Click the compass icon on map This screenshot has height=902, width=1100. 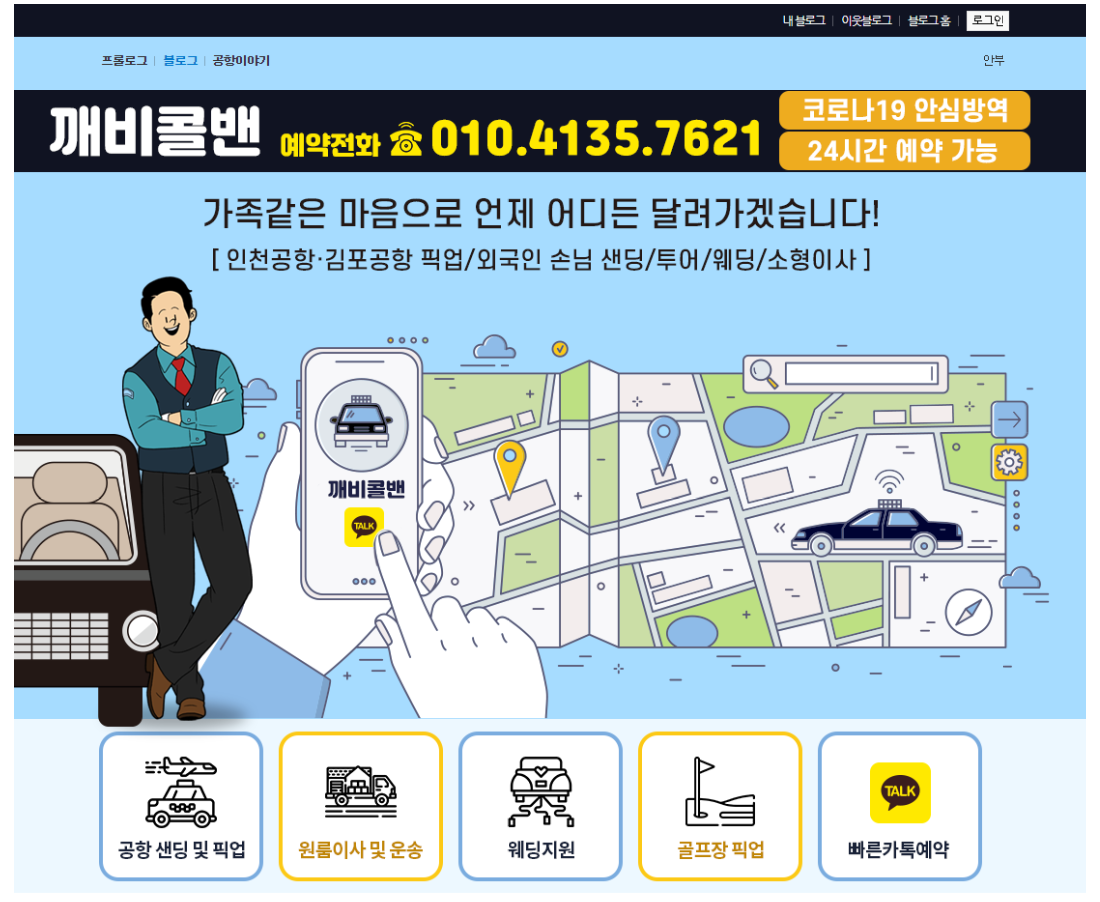(968, 612)
